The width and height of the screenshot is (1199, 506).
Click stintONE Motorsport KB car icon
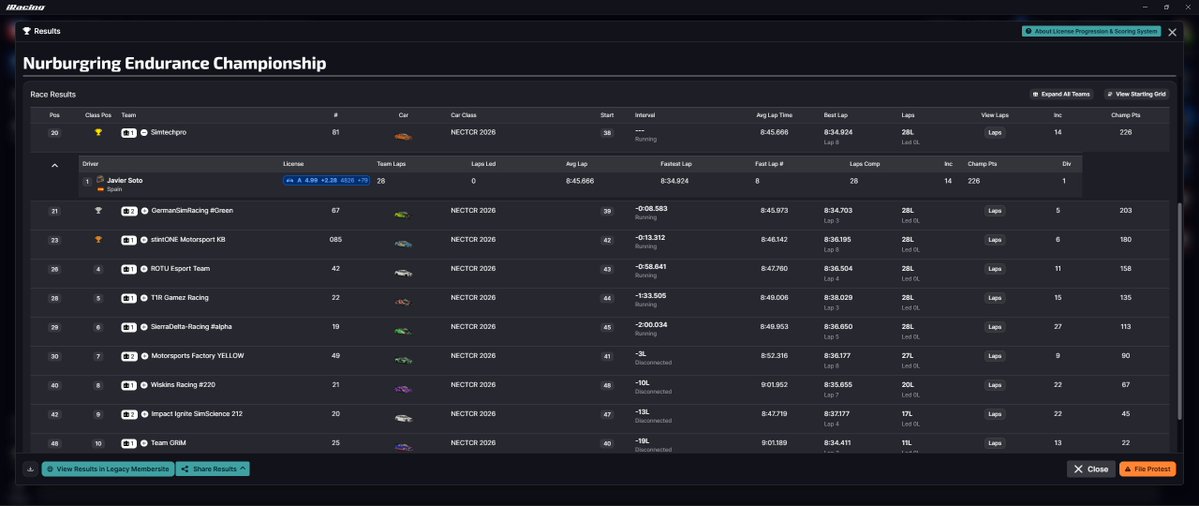[403, 244]
